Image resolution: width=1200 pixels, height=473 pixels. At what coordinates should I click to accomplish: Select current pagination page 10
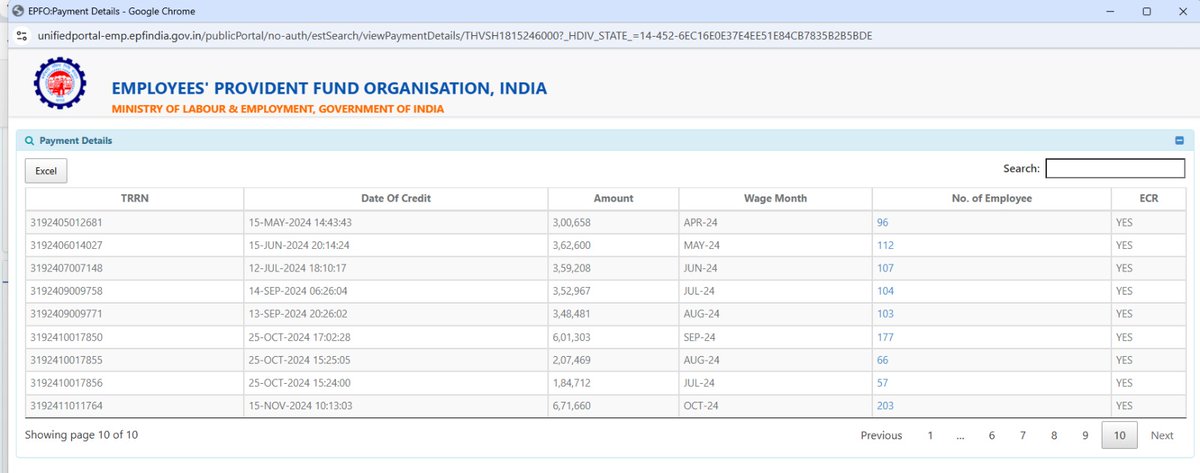[1119, 435]
